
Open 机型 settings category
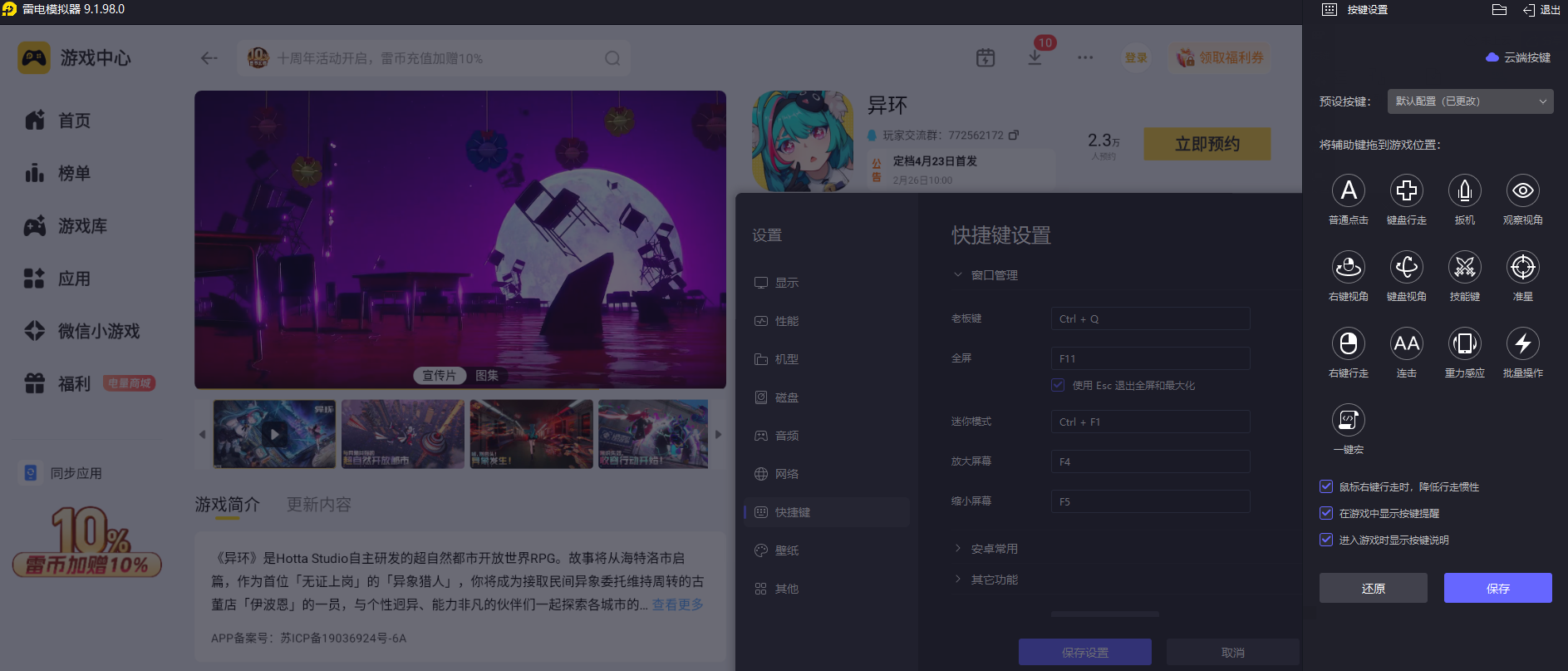[827, 359]
